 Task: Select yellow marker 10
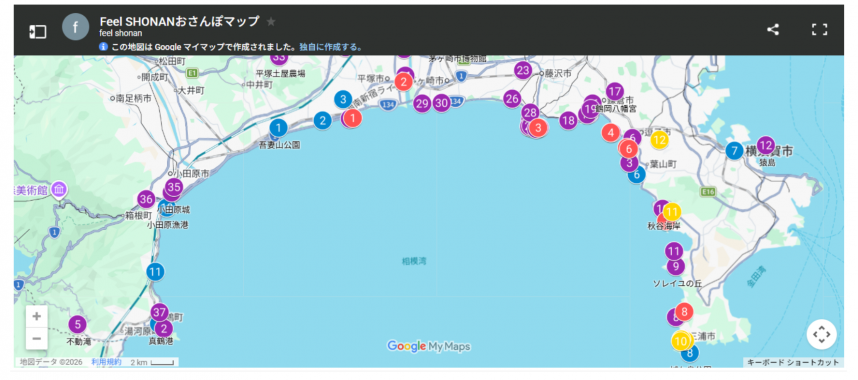[x=681, y=341]
